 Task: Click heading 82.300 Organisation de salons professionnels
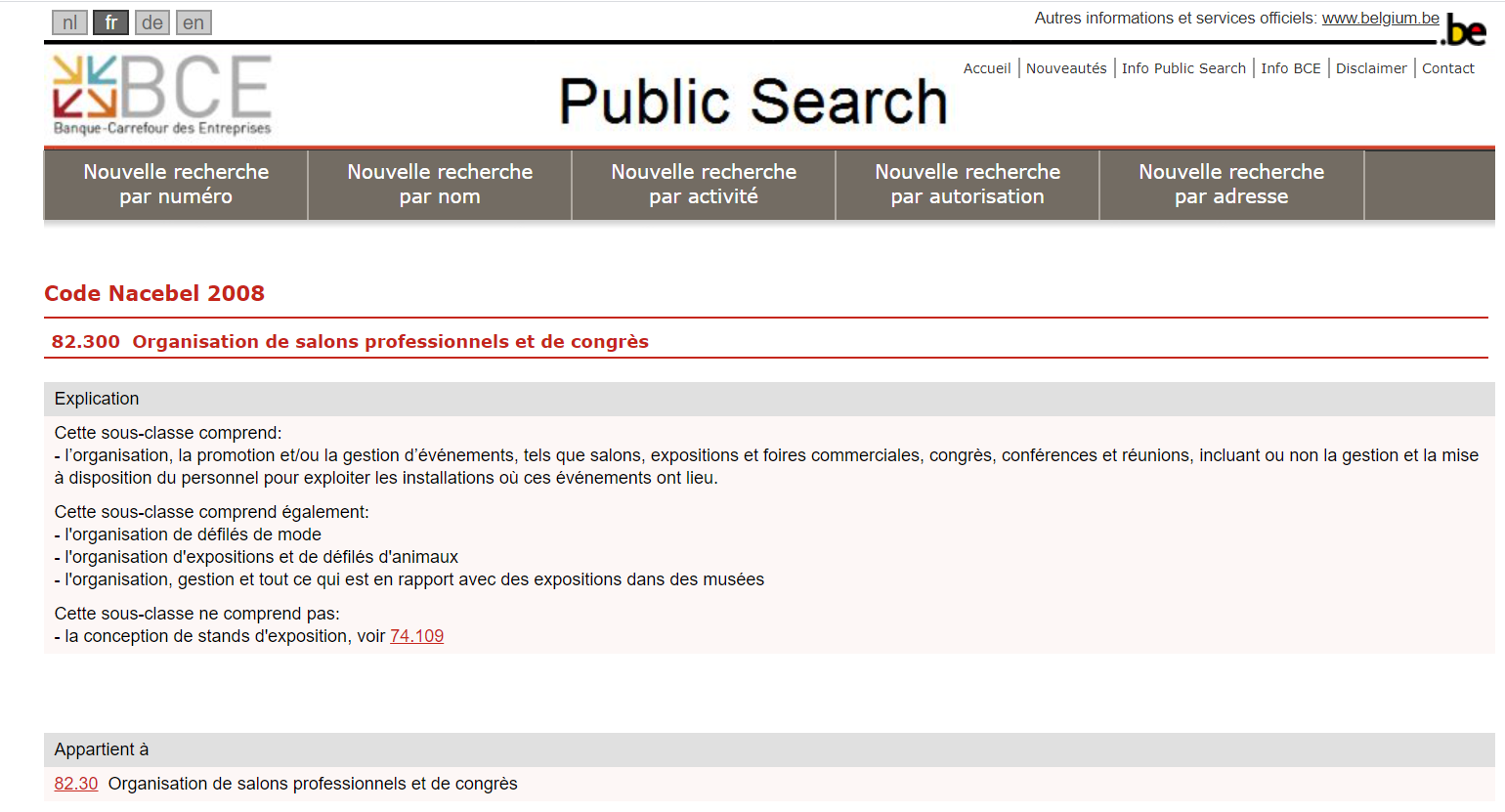click(350, 342)
